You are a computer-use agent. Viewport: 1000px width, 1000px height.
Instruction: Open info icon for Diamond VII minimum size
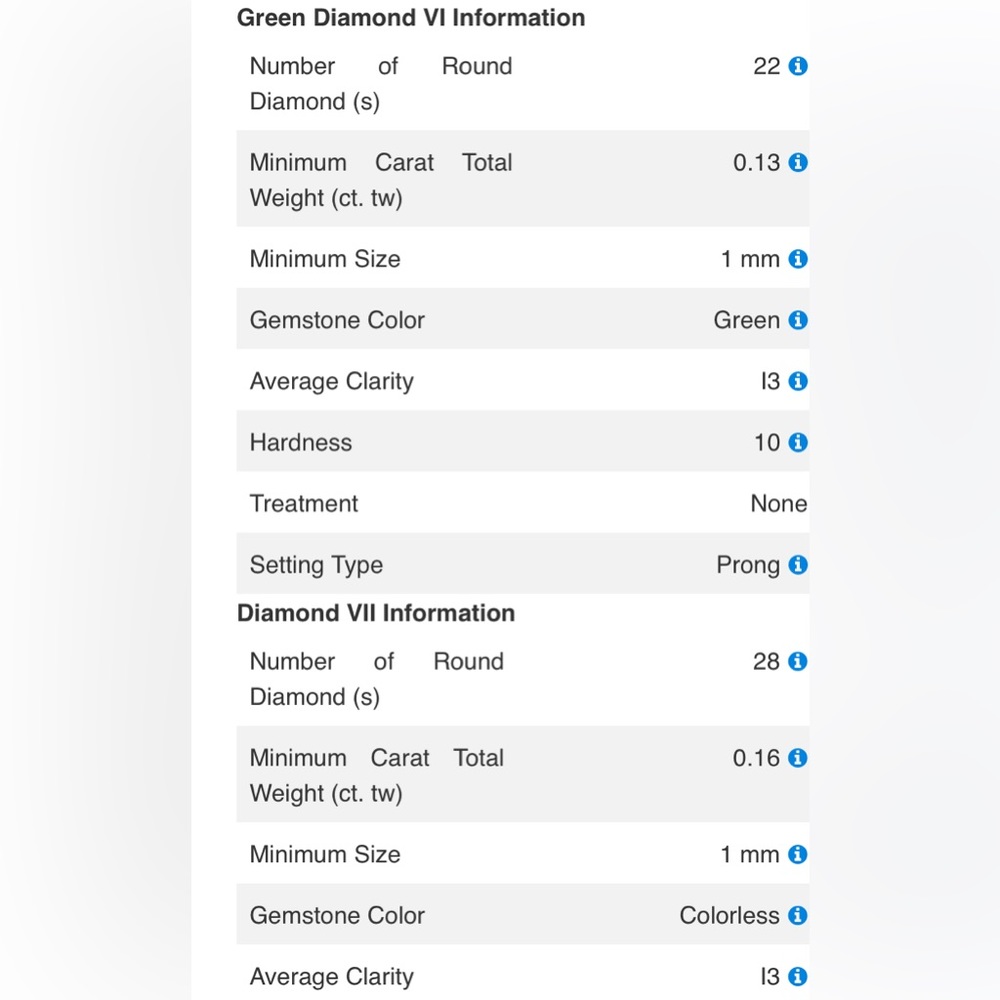pos(797,854)
